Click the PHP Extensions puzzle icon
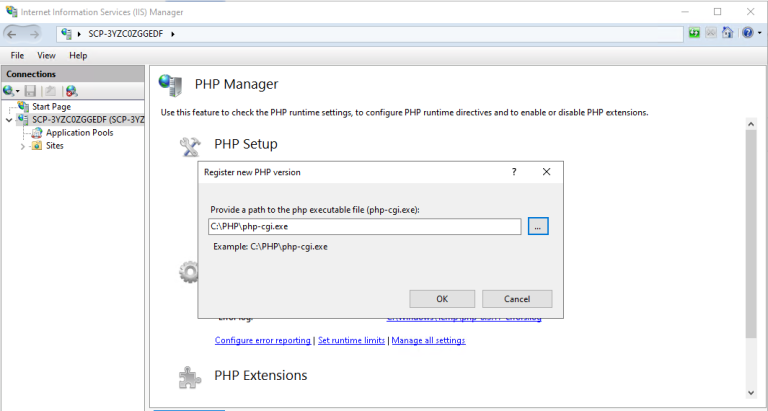This screenshot has width=768, height=411. click(190, 377)
